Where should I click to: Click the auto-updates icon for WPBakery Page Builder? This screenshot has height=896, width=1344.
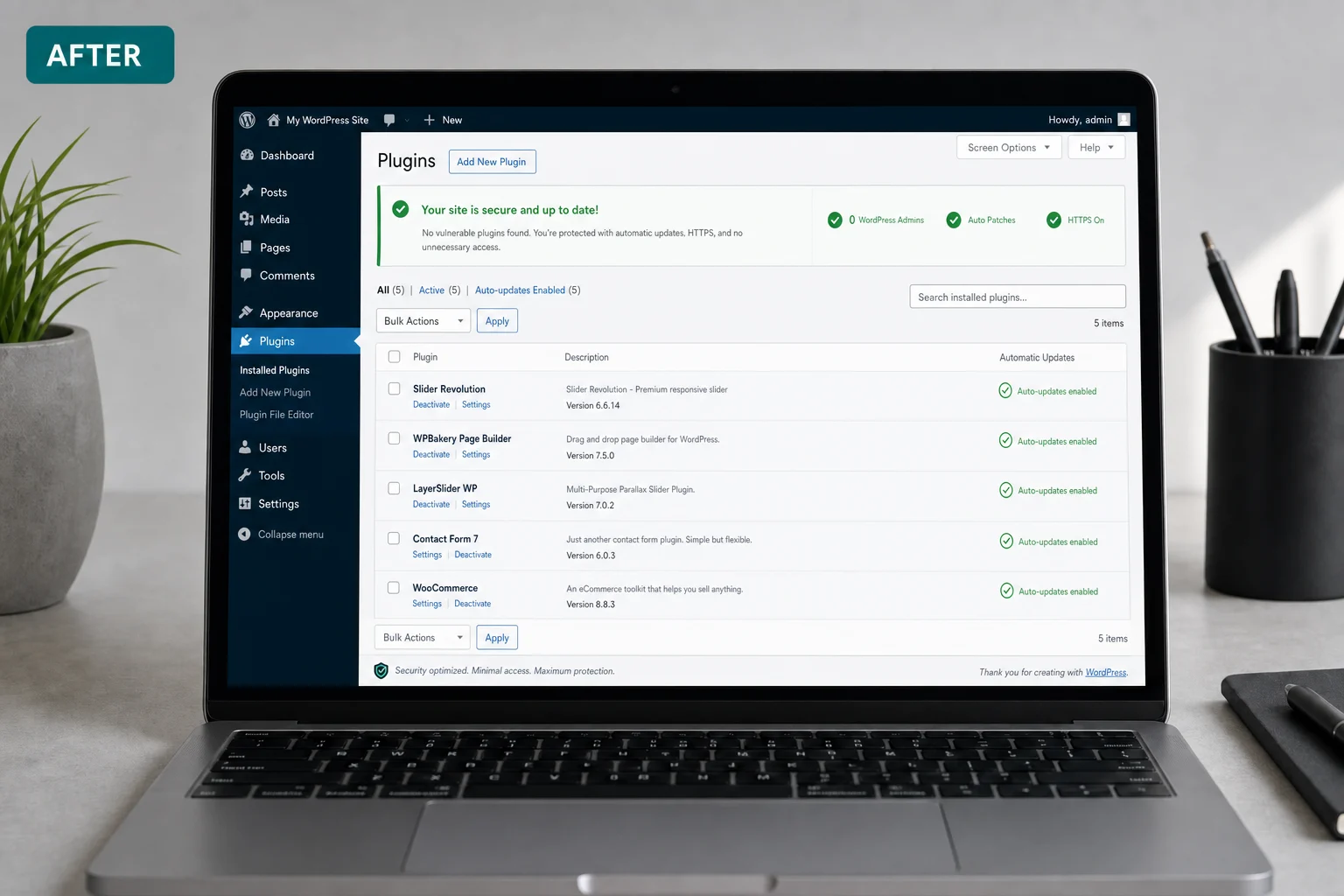(1005, 440)
